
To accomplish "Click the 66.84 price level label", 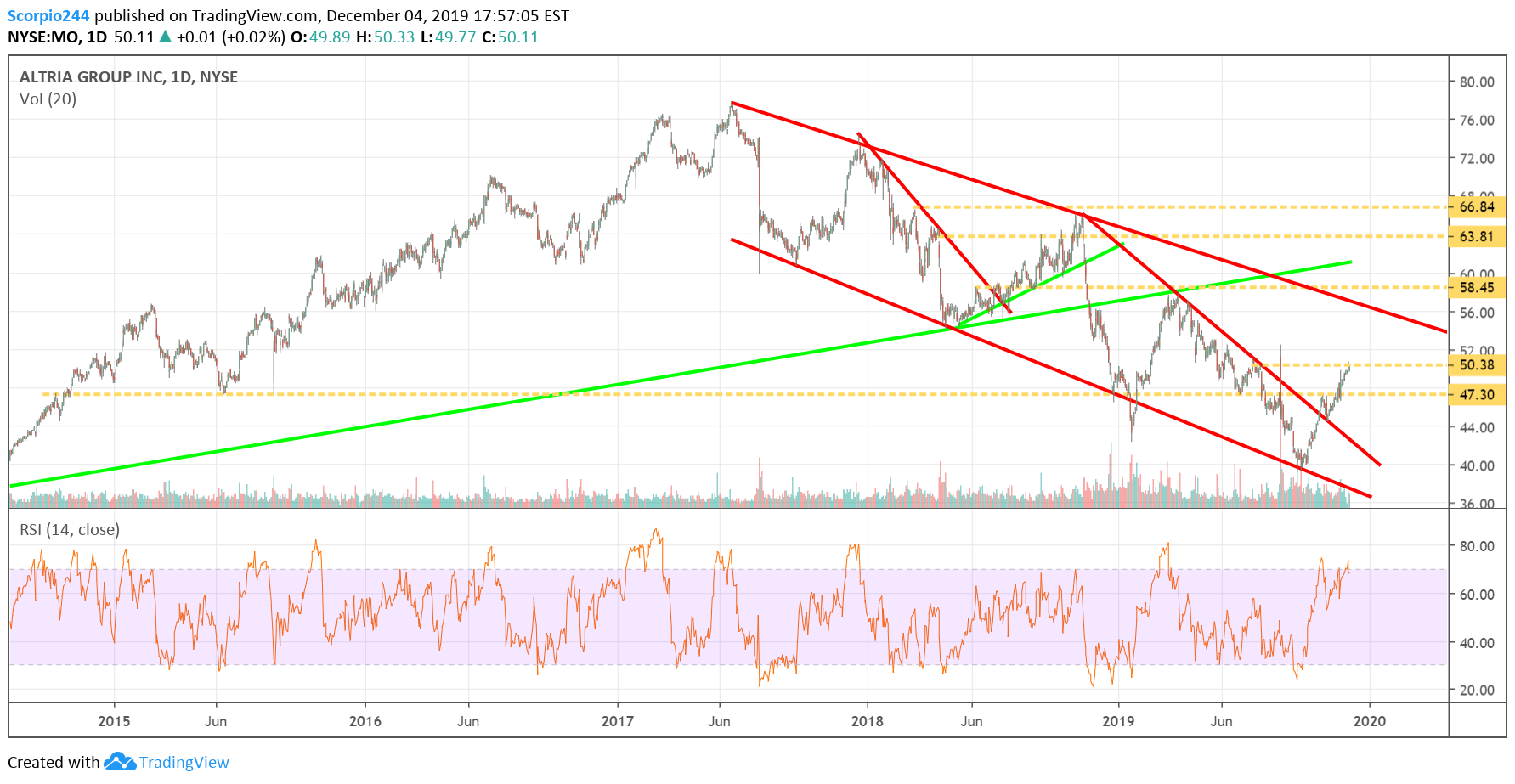I will point(1477,207).
